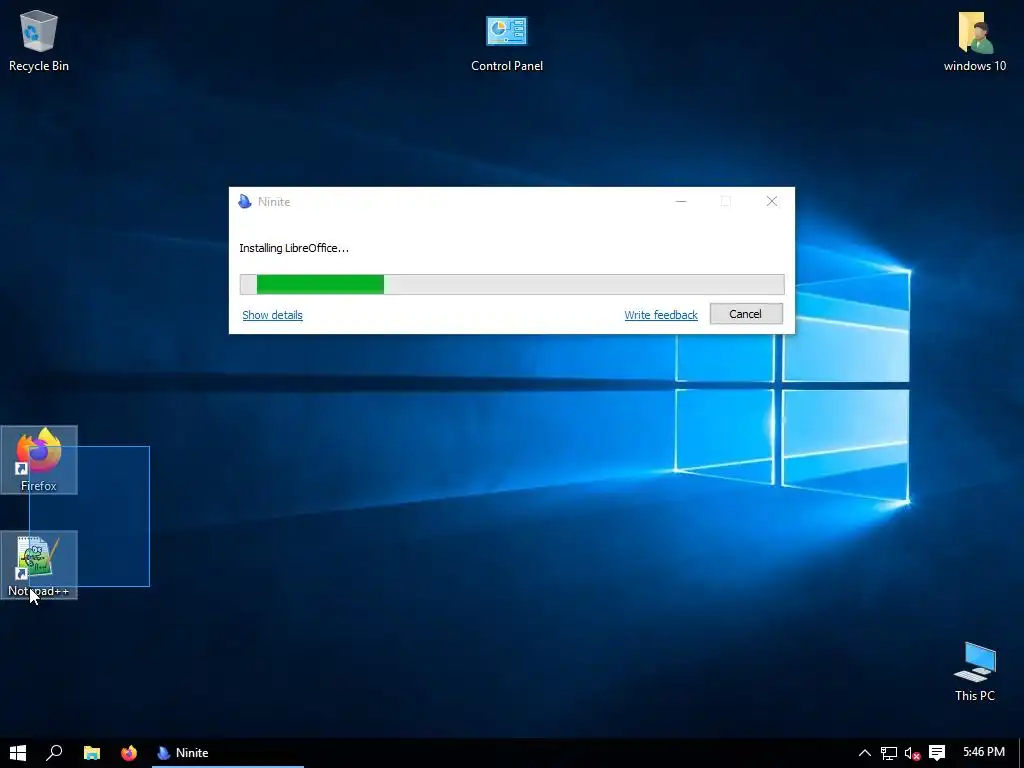Open the clock showing 5:46 PM
1024x768 pixels.
pos(984,752)
